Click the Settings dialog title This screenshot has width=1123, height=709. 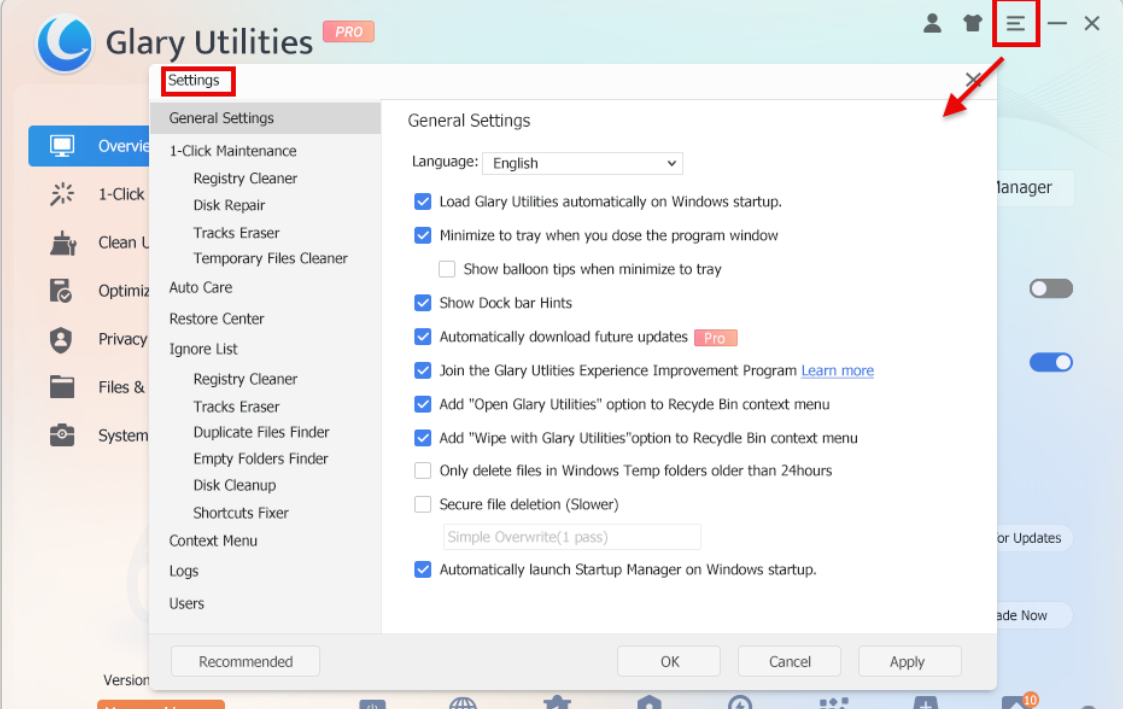[x=193, y=80]
